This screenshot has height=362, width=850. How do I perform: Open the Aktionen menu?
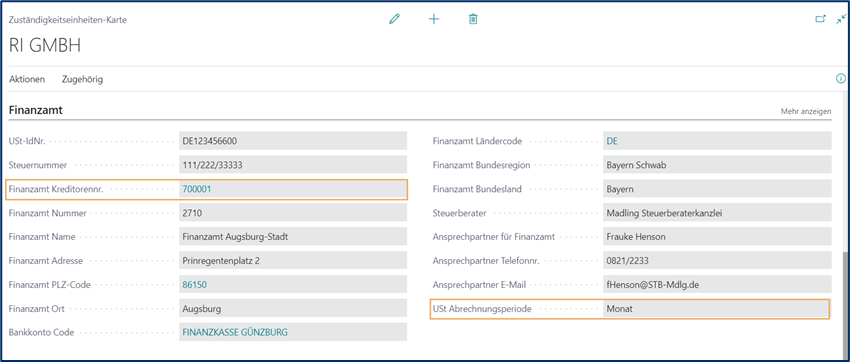pyautogui.click(x=27, y=79)
